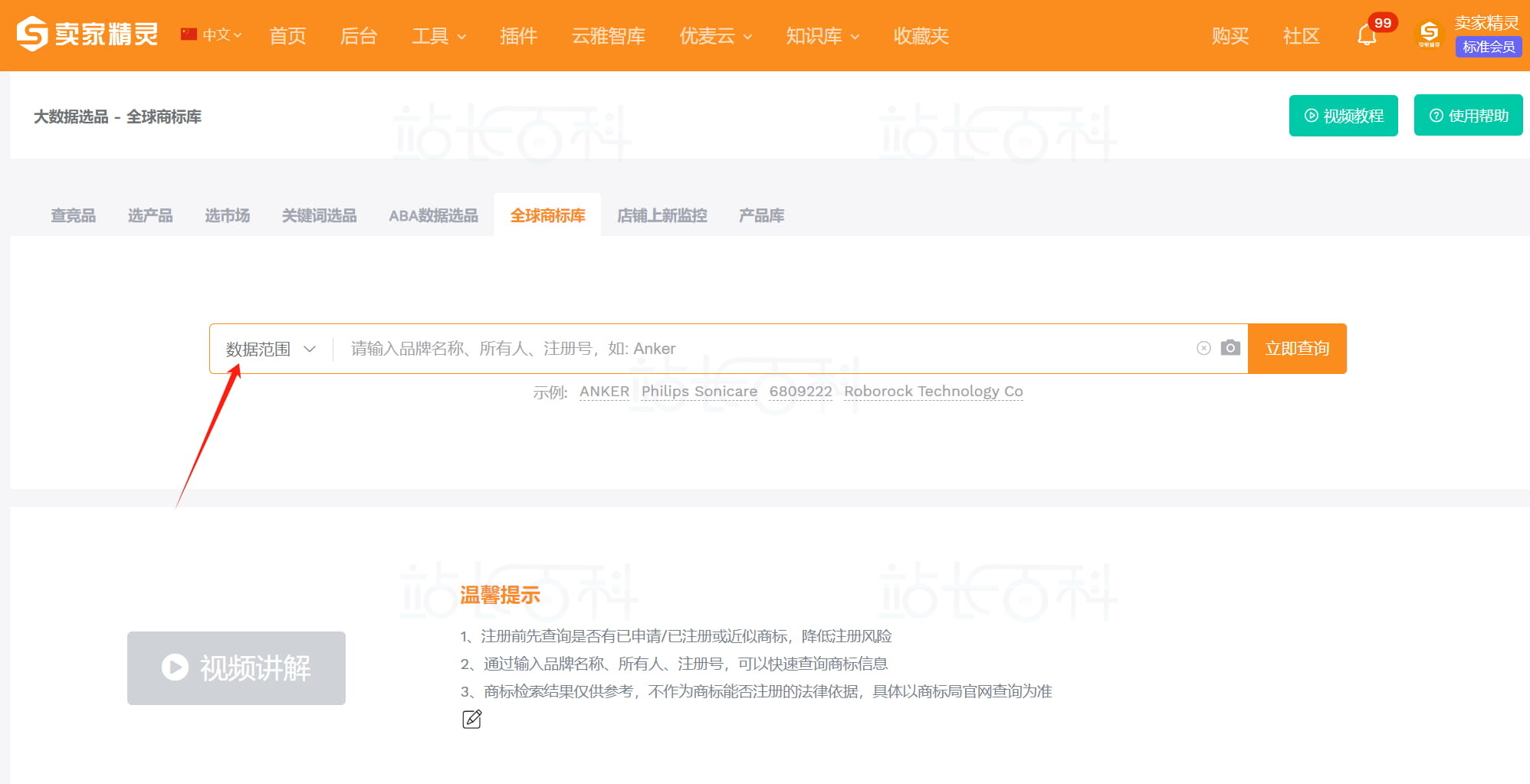Viewport: 1530px width, 784px height.
Task: Focus the brand name search input field
Action: pyautogui.click(x=767, y=349)
